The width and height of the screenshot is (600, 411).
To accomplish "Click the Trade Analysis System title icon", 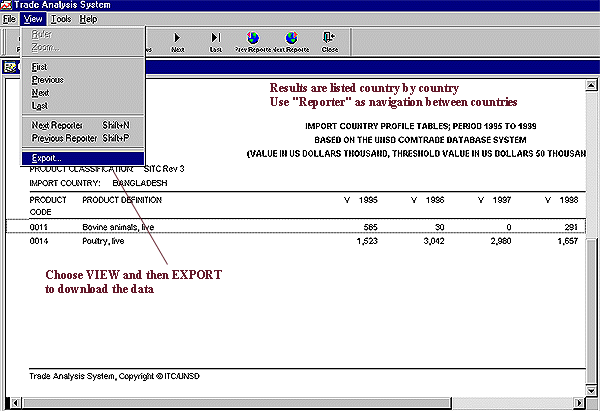I will coord(9,6).
